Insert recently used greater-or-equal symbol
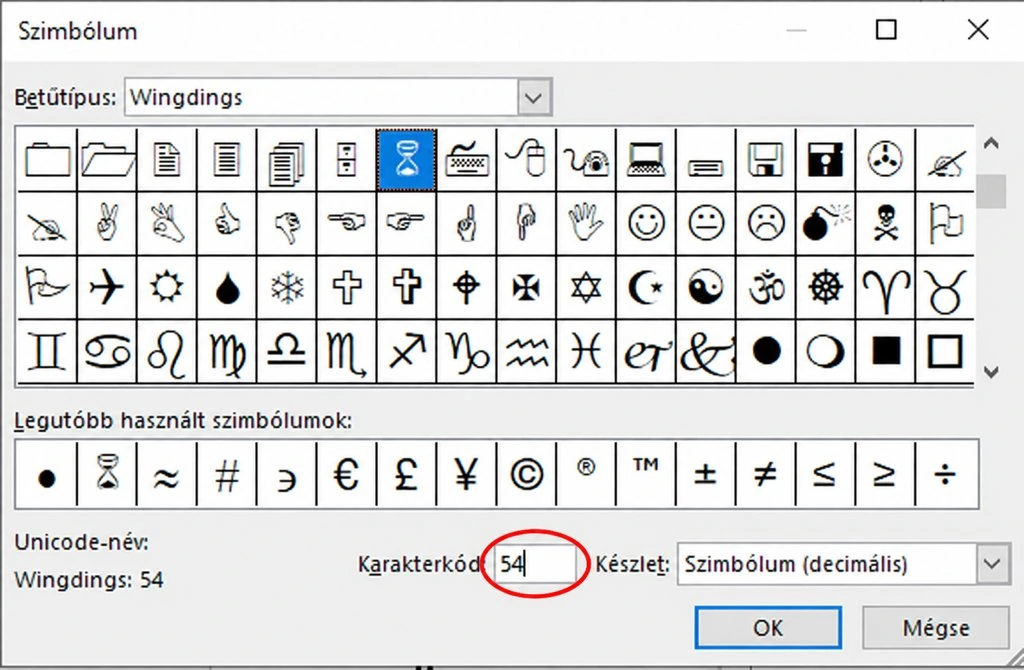Image resolution: width=1024 pixels, height=670 pixels. pos(886,475)
